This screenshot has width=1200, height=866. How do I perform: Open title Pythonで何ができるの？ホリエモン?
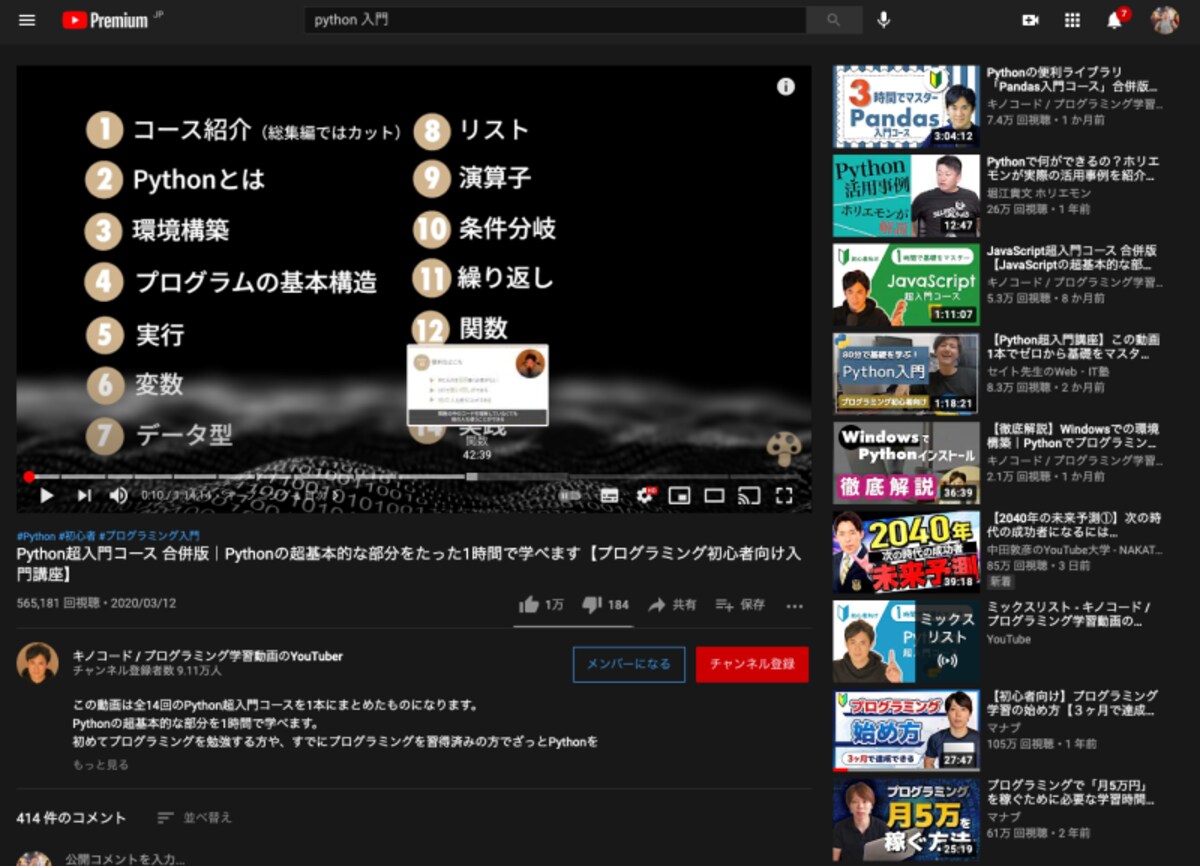pyautogui.click(x=1072, y=169)
